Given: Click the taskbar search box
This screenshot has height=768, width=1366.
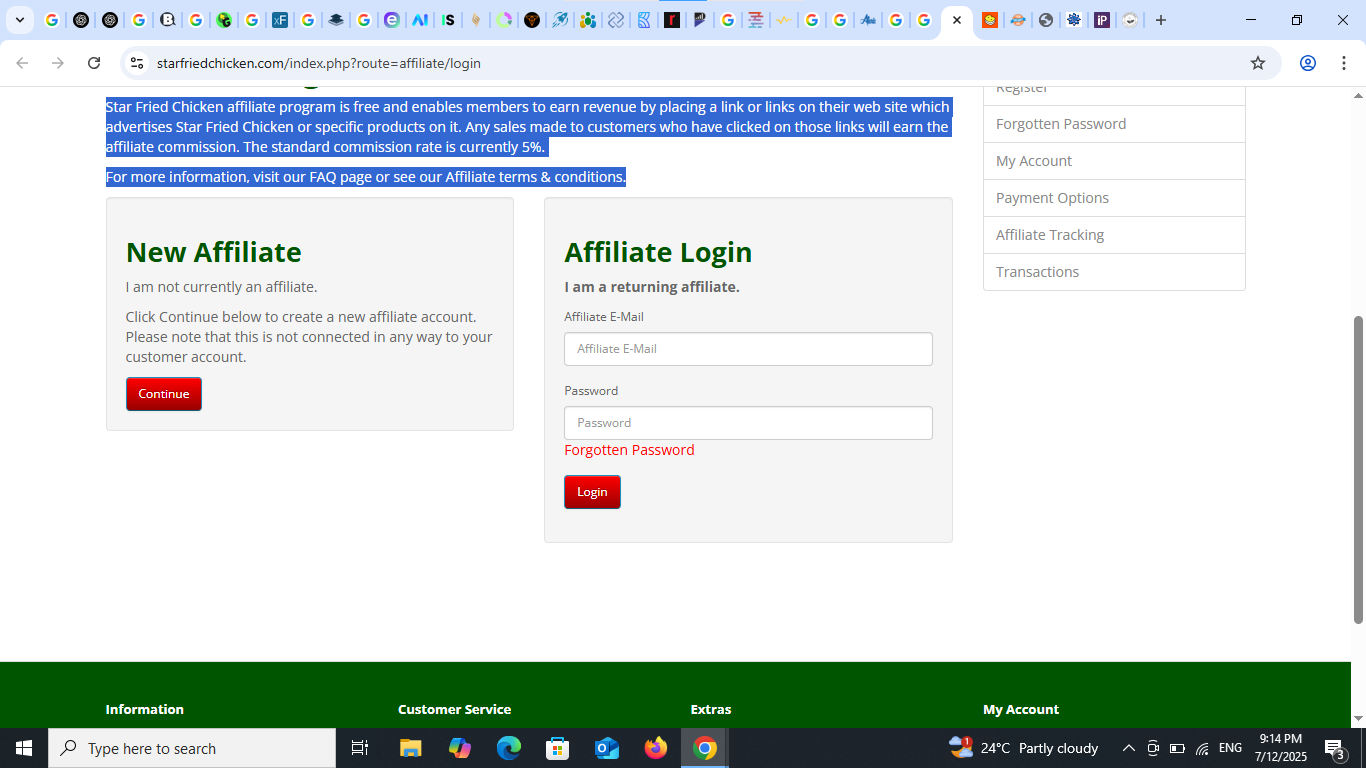Looking at the screenshot, I should (192, 748).
